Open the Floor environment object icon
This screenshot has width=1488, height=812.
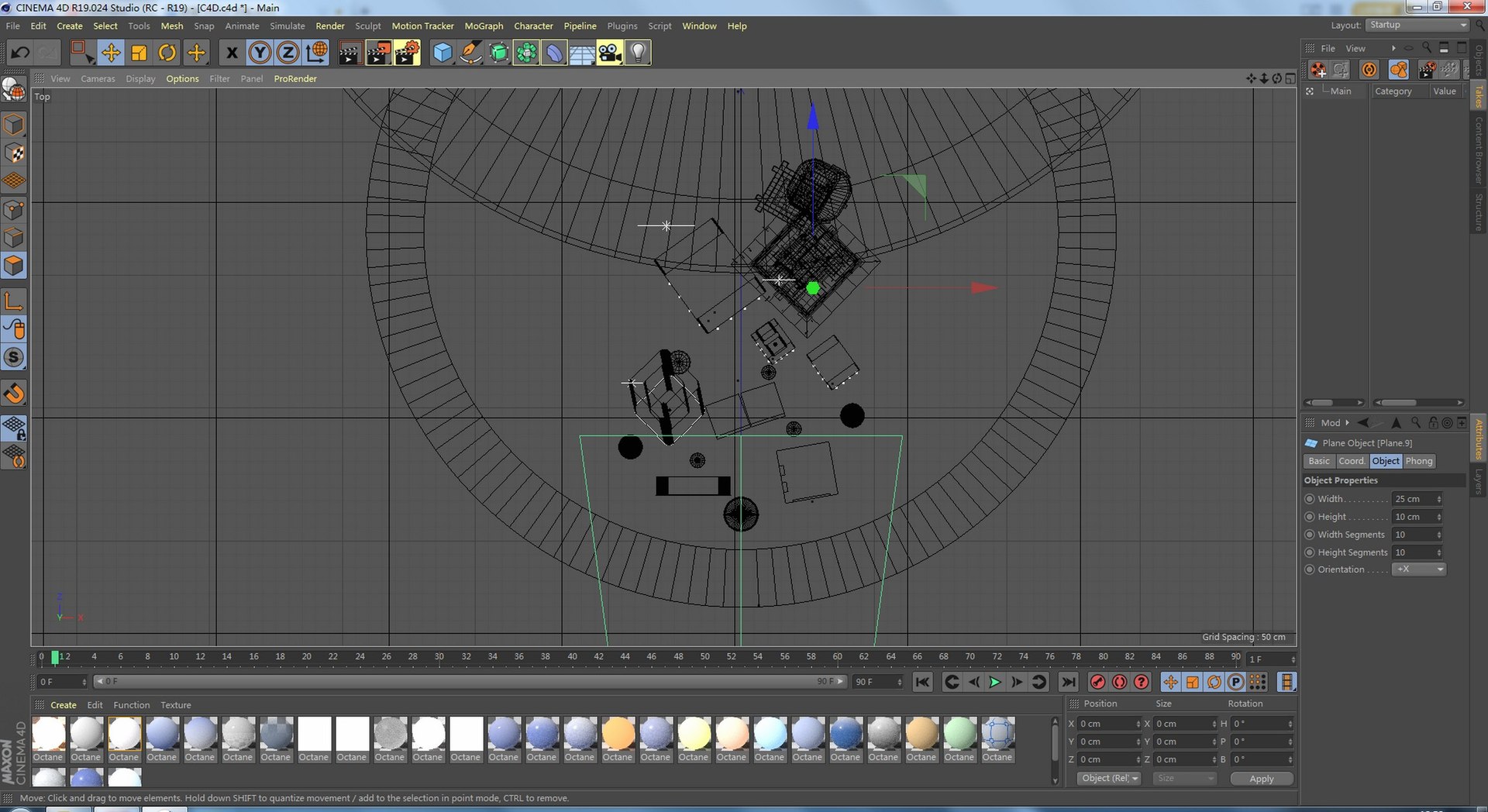pyautogui.click(x=582, y=53)
